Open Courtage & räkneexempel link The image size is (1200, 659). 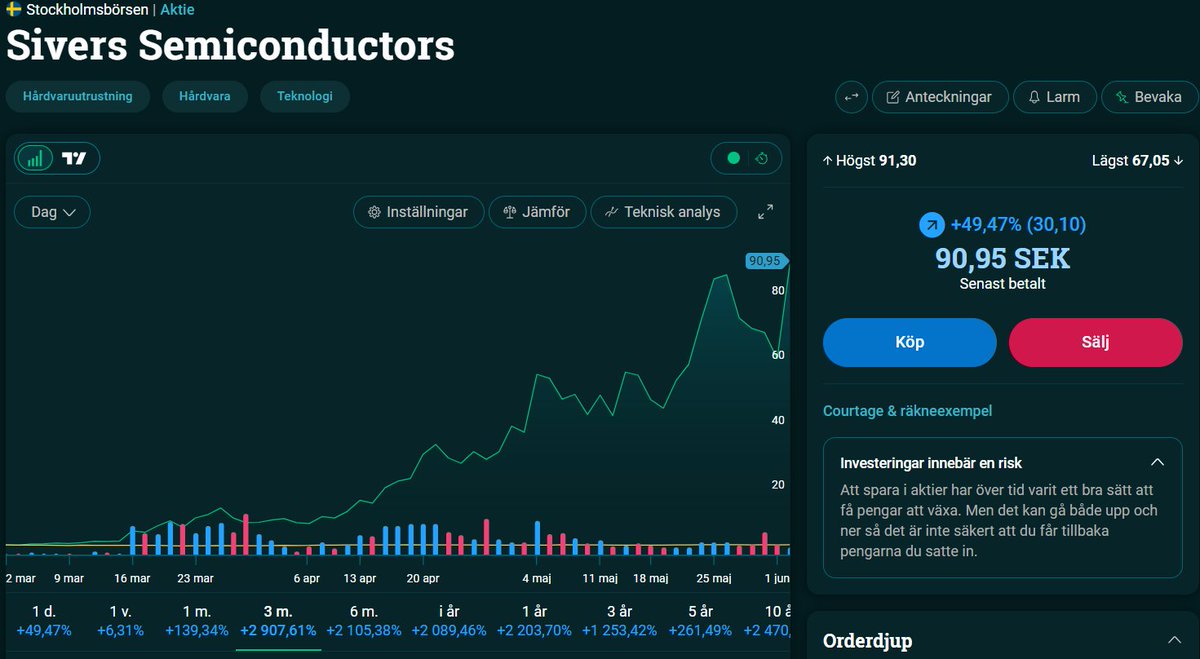tap(907, 411)
